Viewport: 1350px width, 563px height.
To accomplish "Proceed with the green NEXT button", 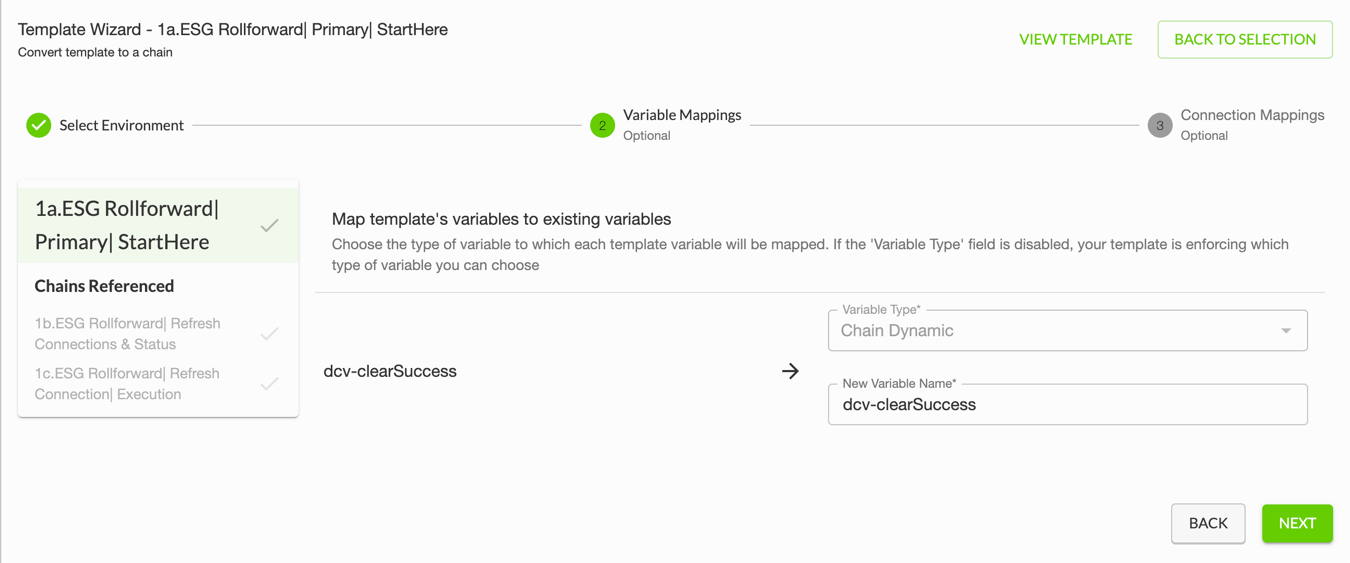I will click(x=1296, y=523).
